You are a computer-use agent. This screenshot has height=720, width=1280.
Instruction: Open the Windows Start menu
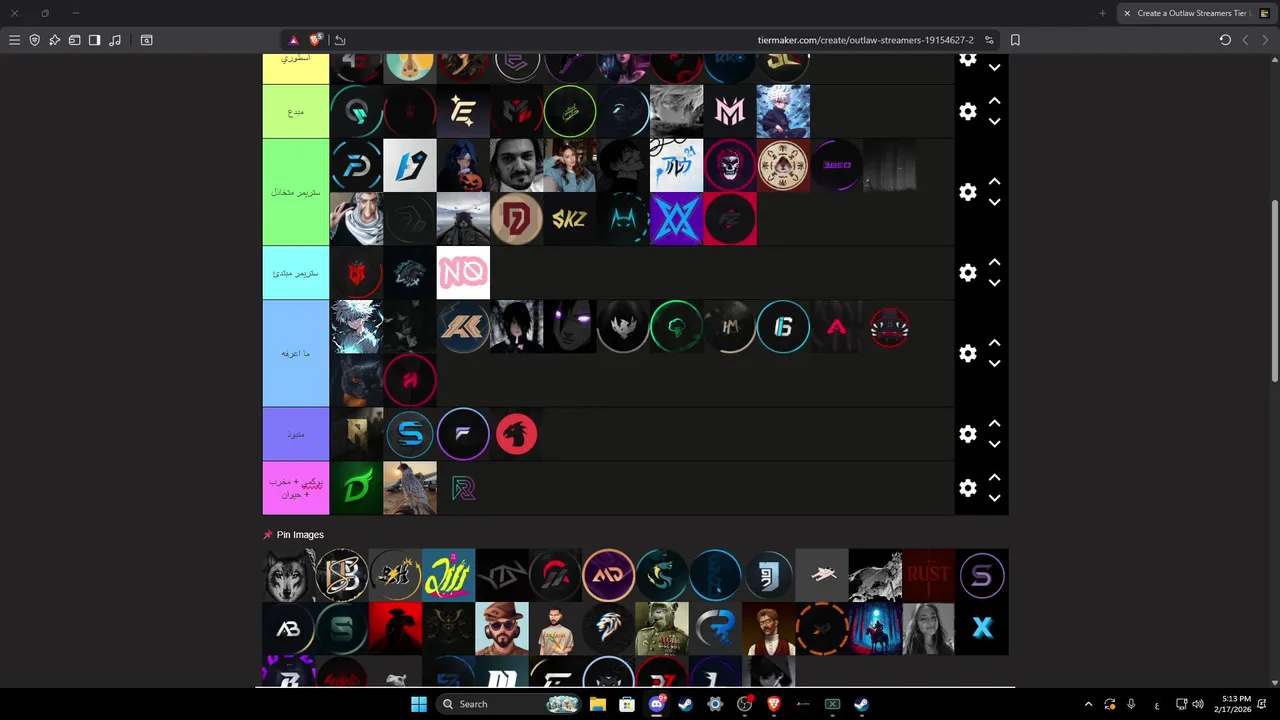pyautogui.click(x=418, y=704)
